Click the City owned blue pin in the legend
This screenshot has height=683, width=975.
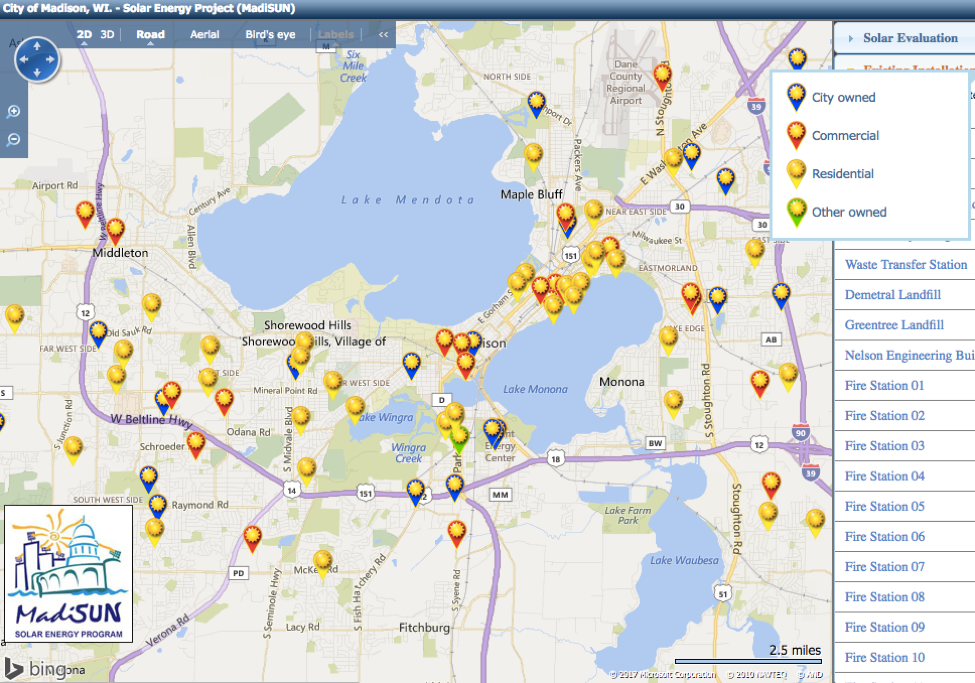pyautogui.click(x=797, y=96)
